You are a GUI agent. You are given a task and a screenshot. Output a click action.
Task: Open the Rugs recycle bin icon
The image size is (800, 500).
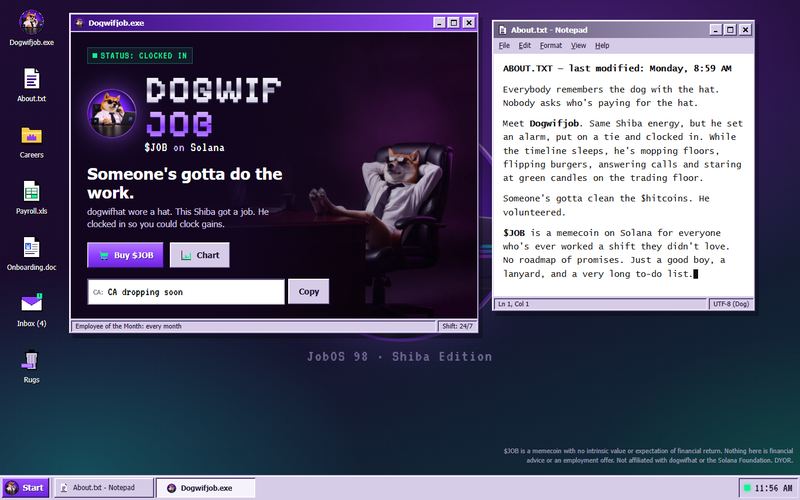point(31,366)
